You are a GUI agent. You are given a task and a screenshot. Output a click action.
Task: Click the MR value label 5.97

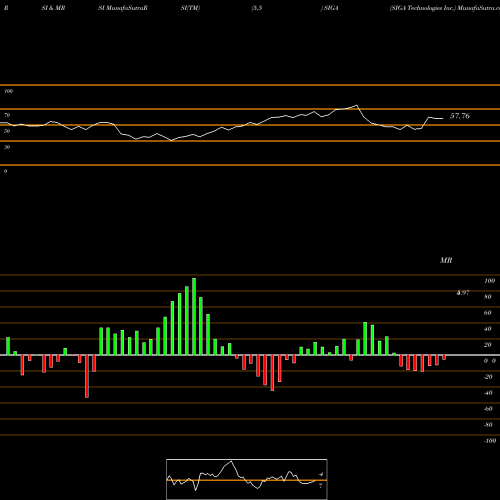point(463,293)
